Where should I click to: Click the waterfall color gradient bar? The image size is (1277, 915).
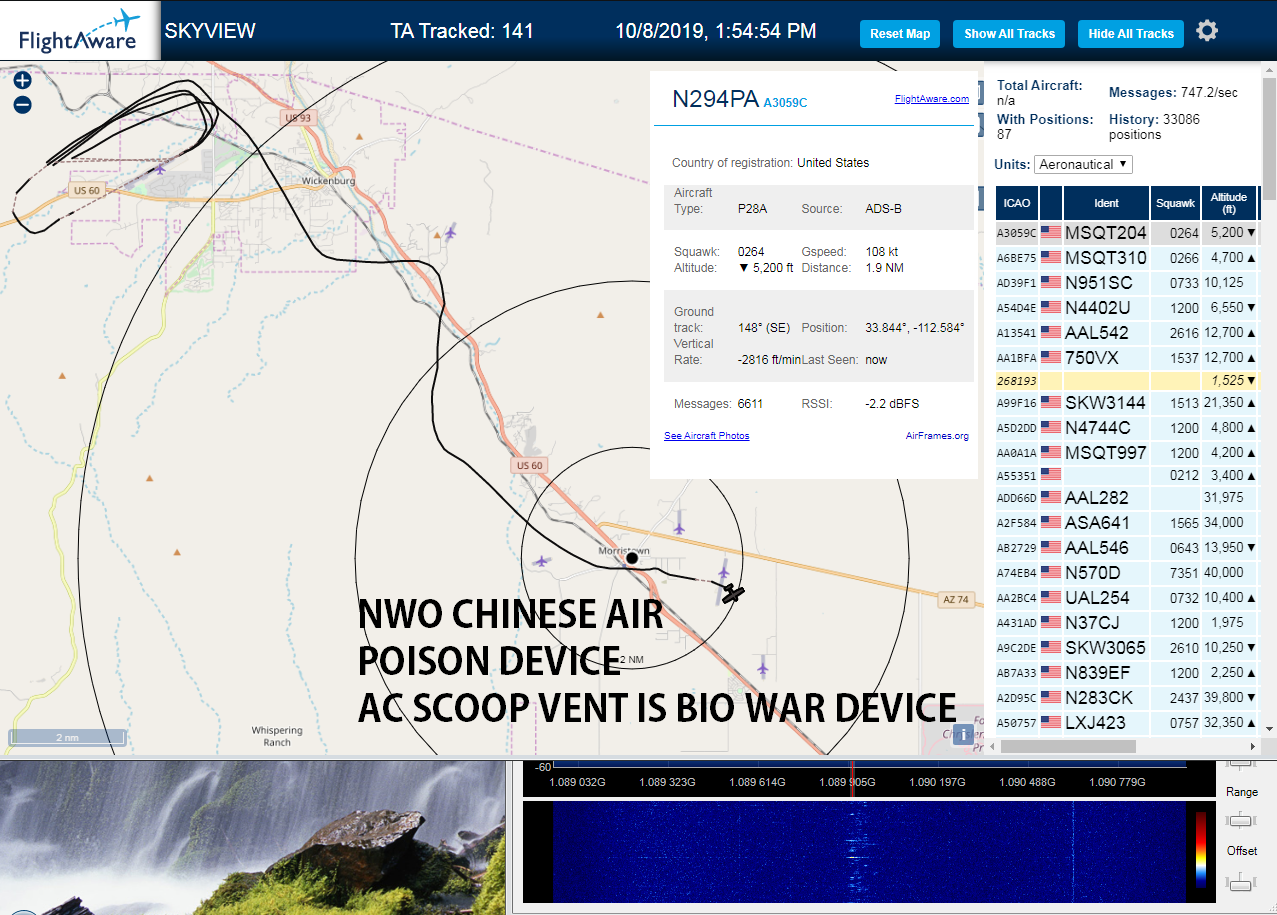1201,849
